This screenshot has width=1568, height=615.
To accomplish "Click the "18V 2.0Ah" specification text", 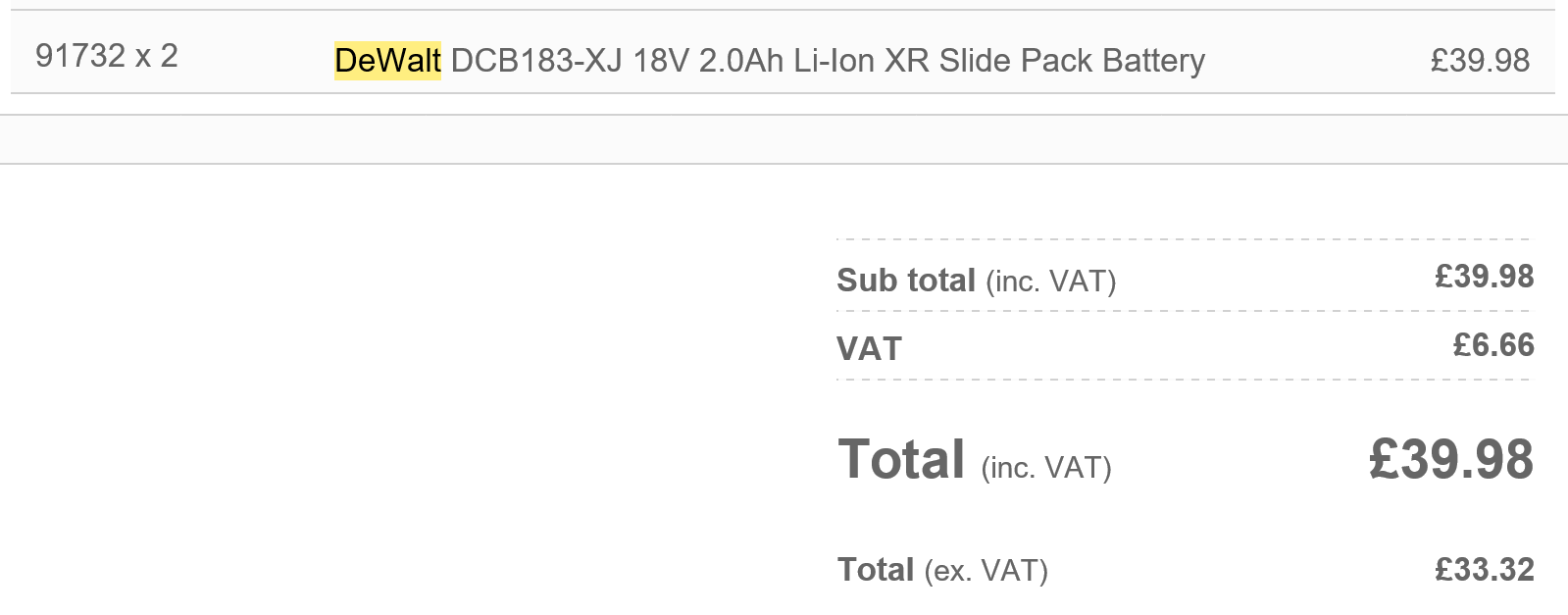I will (x=708, y=61).
